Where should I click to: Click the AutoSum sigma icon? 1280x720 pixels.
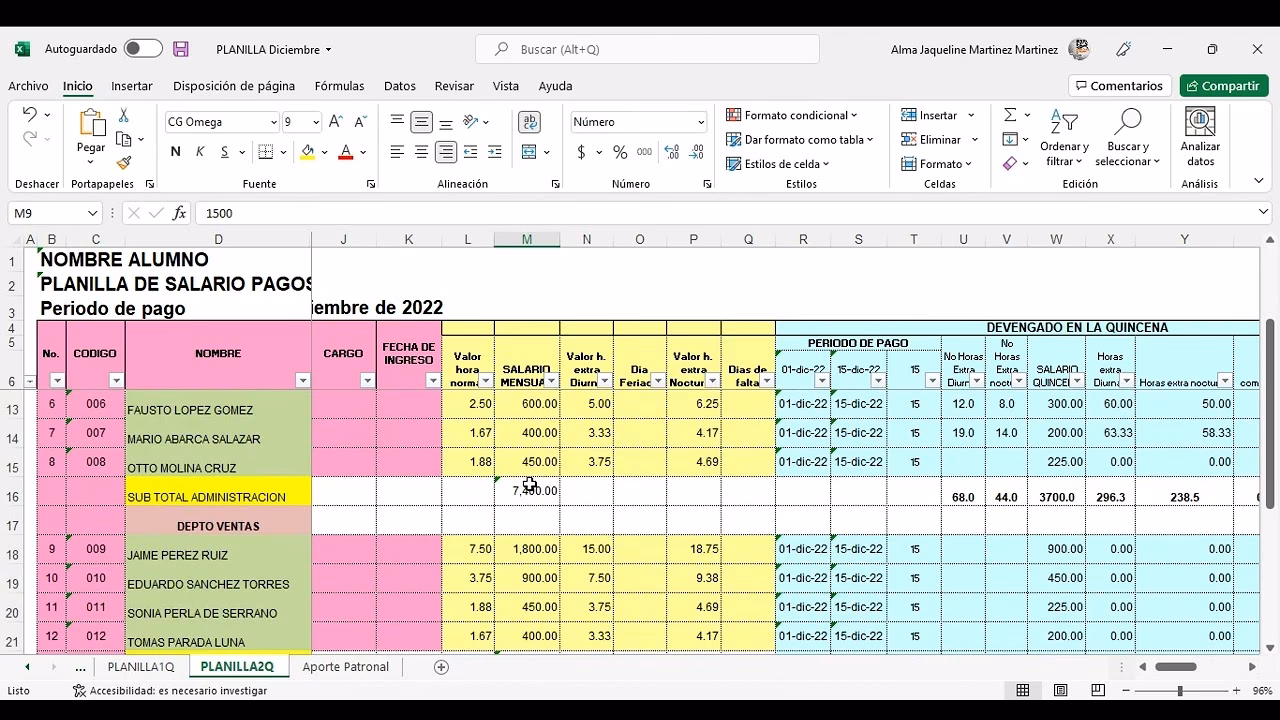[1010, 115]
